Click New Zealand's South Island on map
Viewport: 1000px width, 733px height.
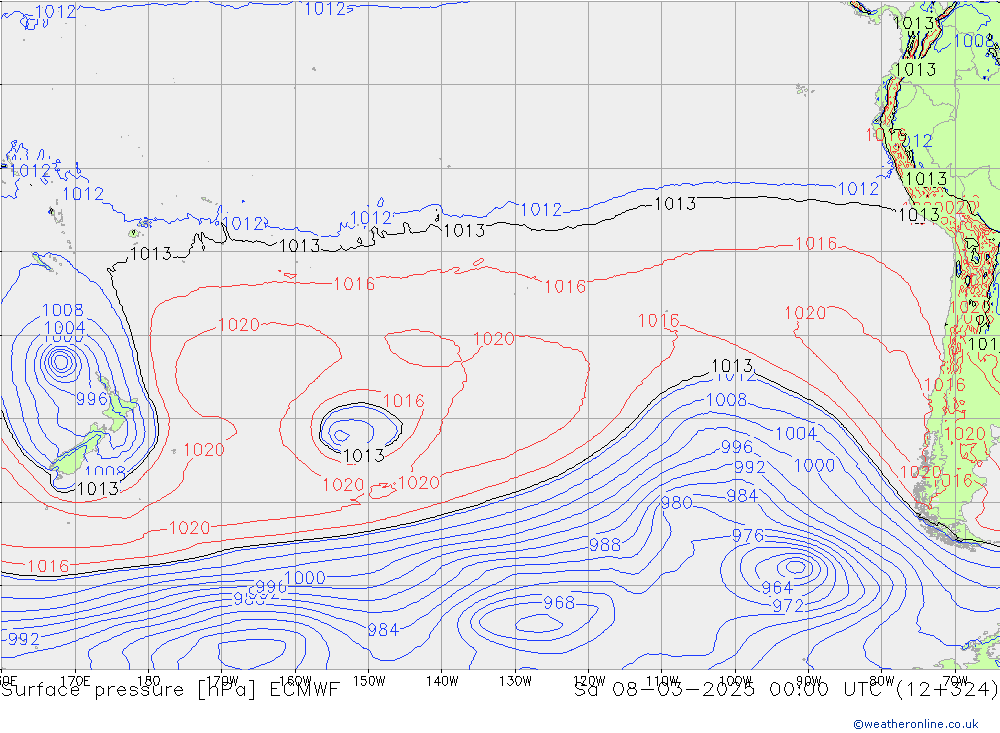[x=77, y=454]
